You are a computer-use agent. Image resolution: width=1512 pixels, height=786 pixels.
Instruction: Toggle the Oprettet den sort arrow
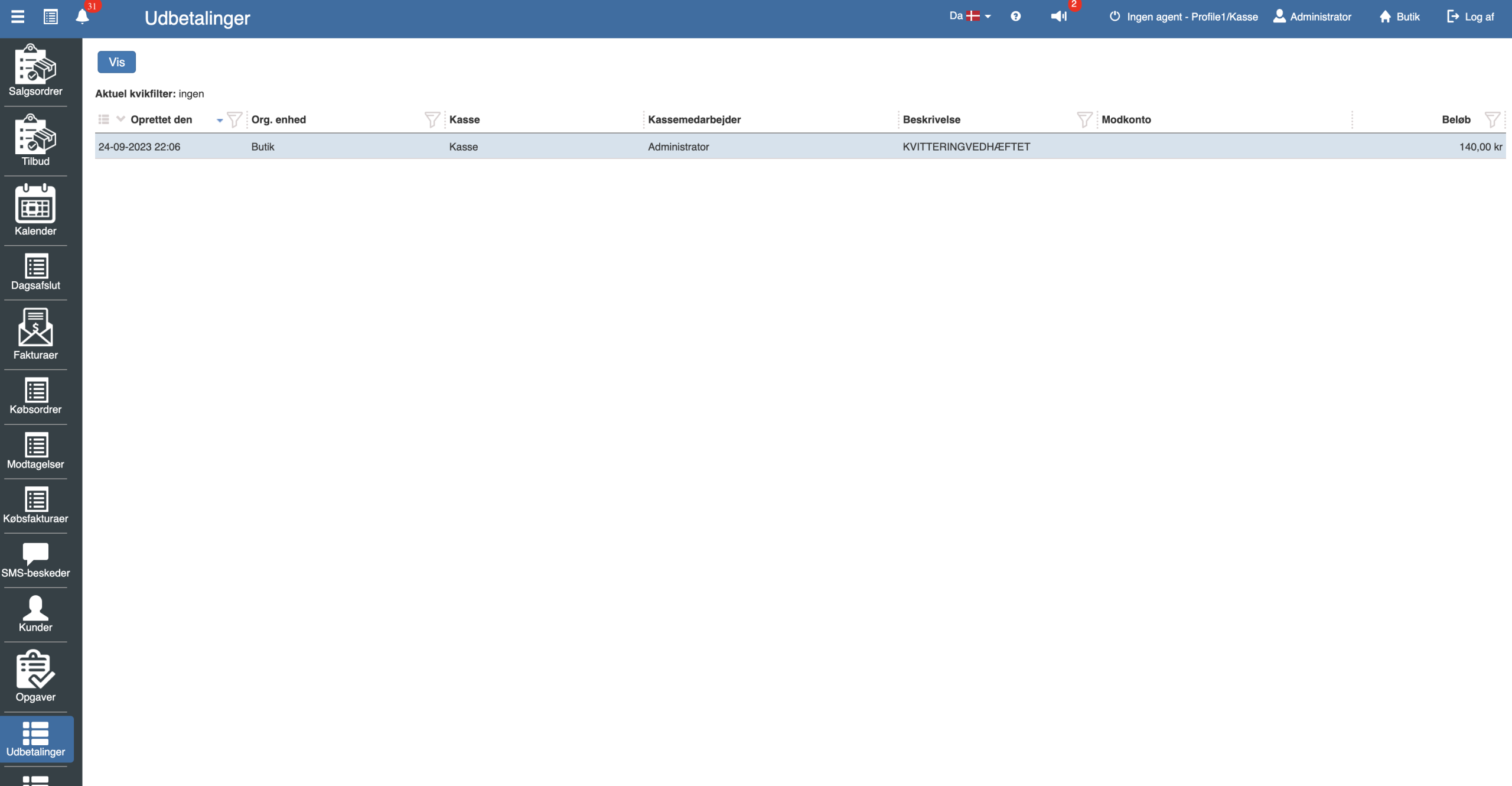pos(220,120)
